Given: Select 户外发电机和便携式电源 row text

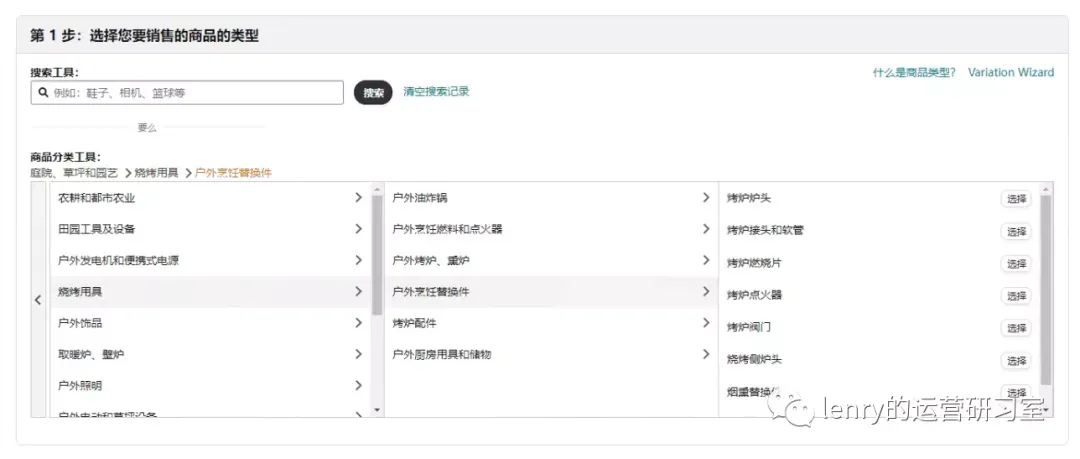Looking at the screenshot, I should coord(118,261).
